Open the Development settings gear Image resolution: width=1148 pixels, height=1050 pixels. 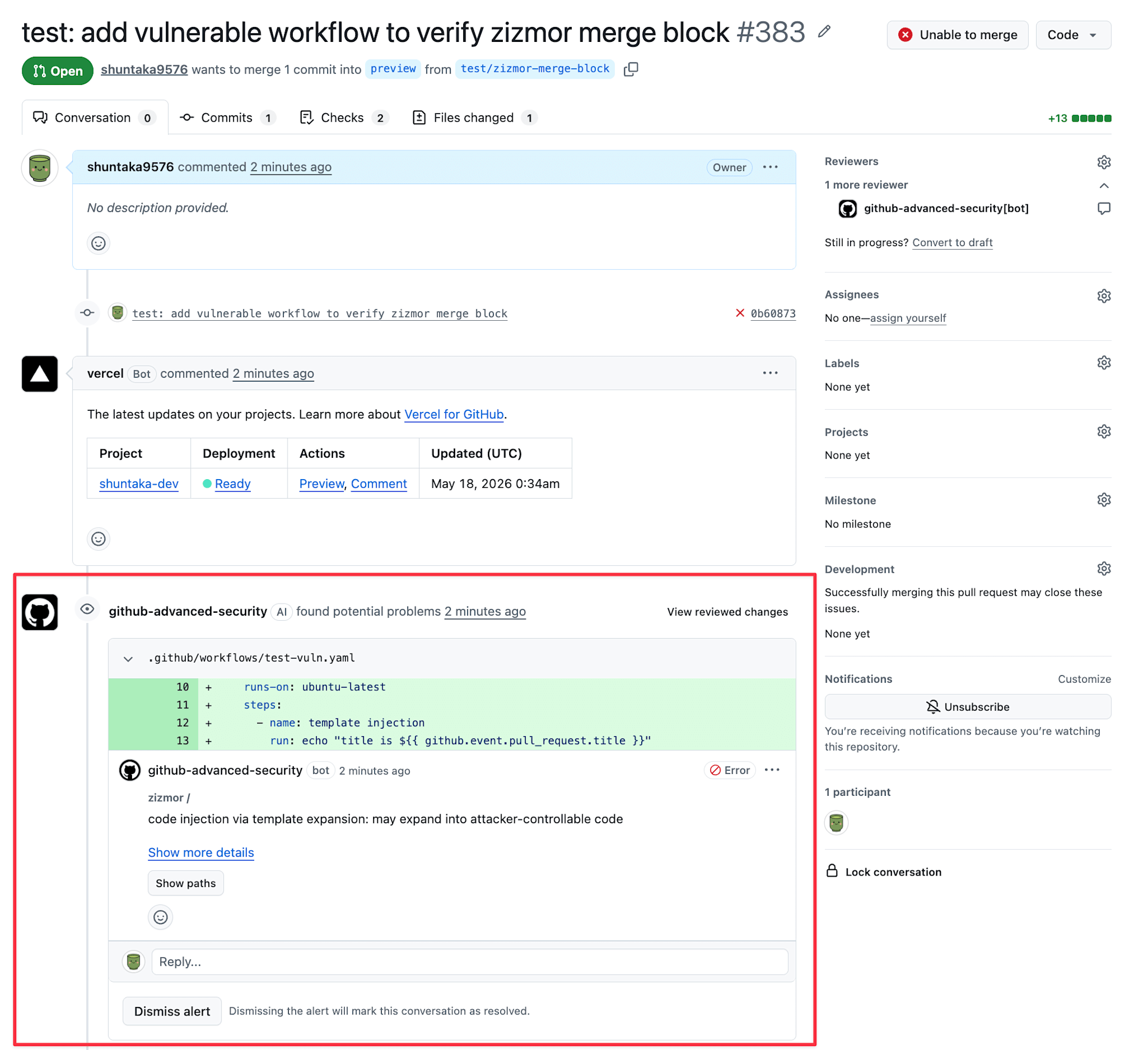tap(1104, 569)
